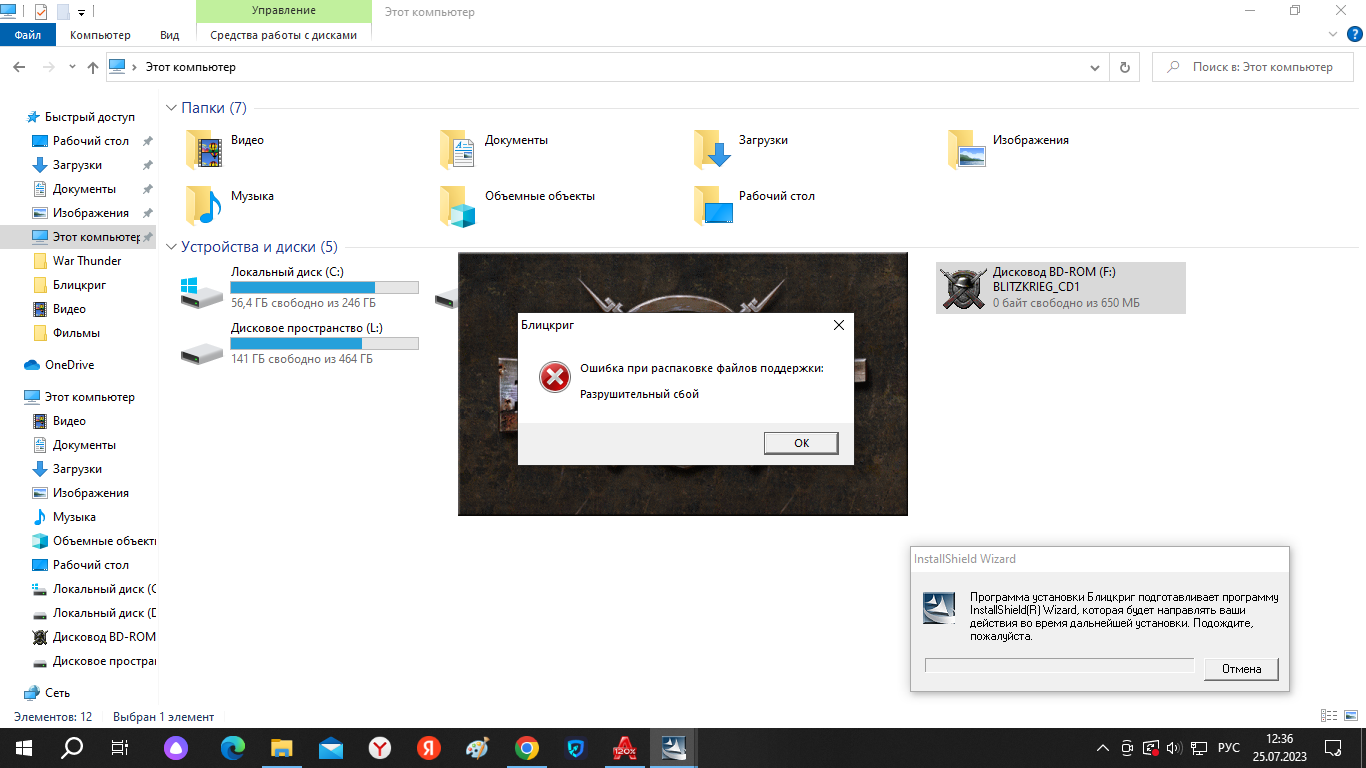Viewport: 1366px width, 768px height.
Task: Open the Изображения folder in Папки group
Action: [1008, 148]
